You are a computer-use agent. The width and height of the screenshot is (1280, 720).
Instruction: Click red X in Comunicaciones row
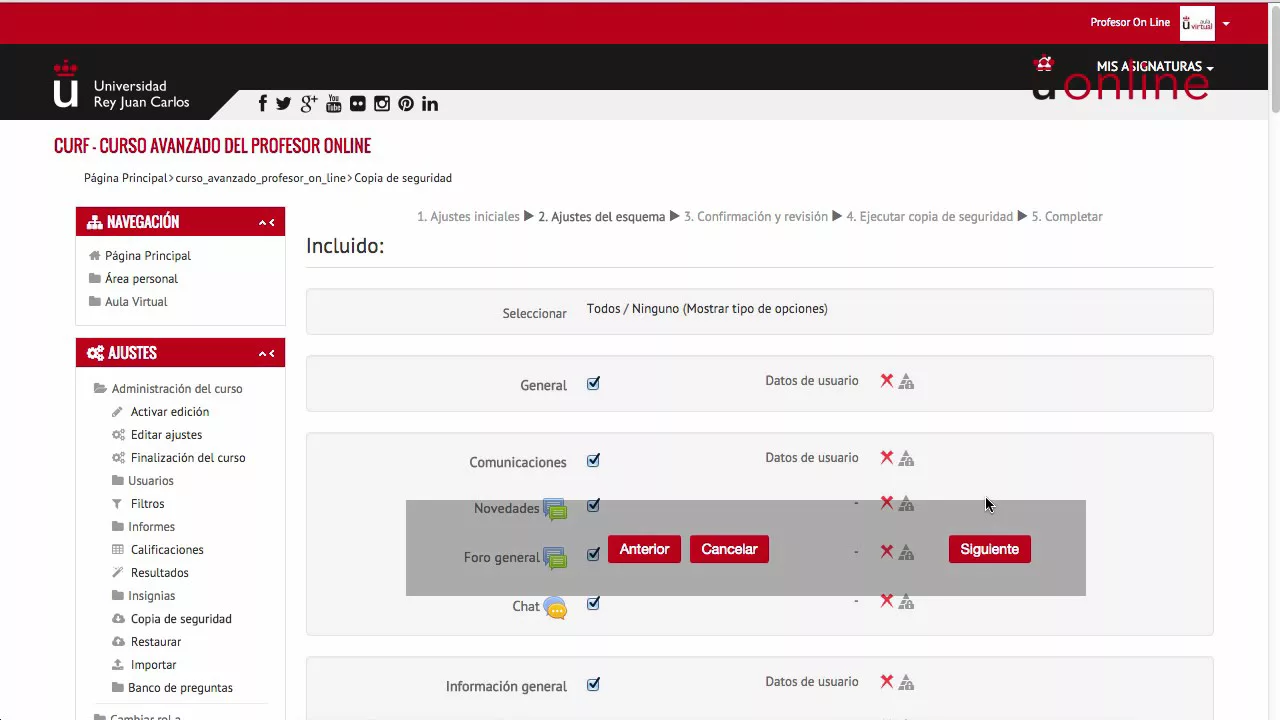pos(886,458)
